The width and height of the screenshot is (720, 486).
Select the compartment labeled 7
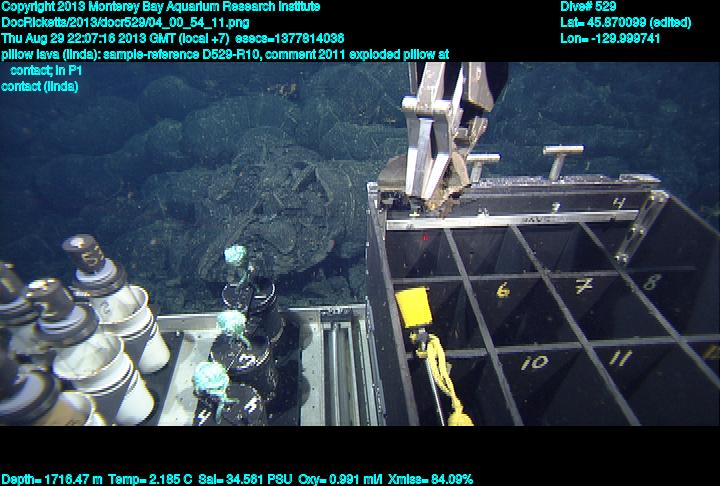click(583, 287)
